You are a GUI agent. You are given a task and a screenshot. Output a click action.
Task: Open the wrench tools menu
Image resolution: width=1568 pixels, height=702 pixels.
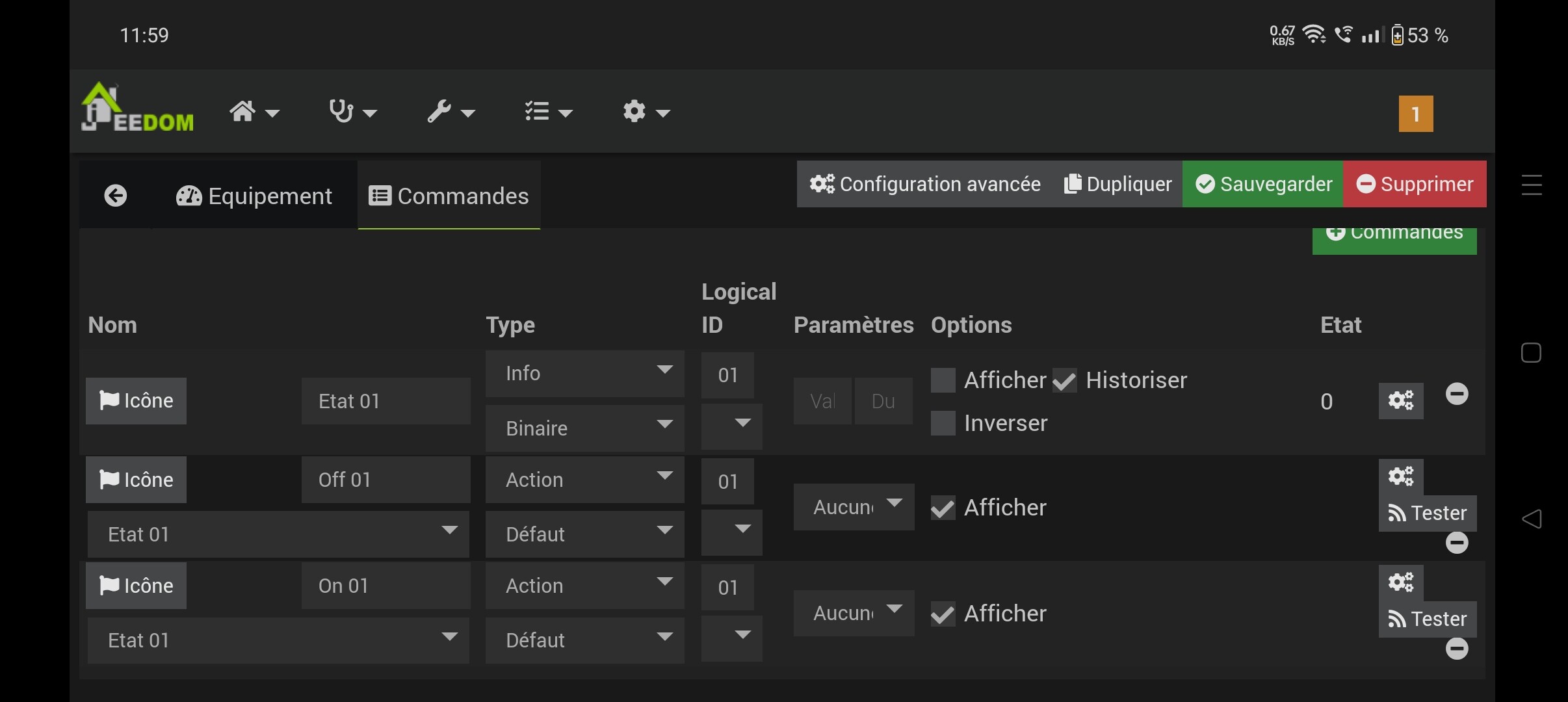[x=450, y=112]
